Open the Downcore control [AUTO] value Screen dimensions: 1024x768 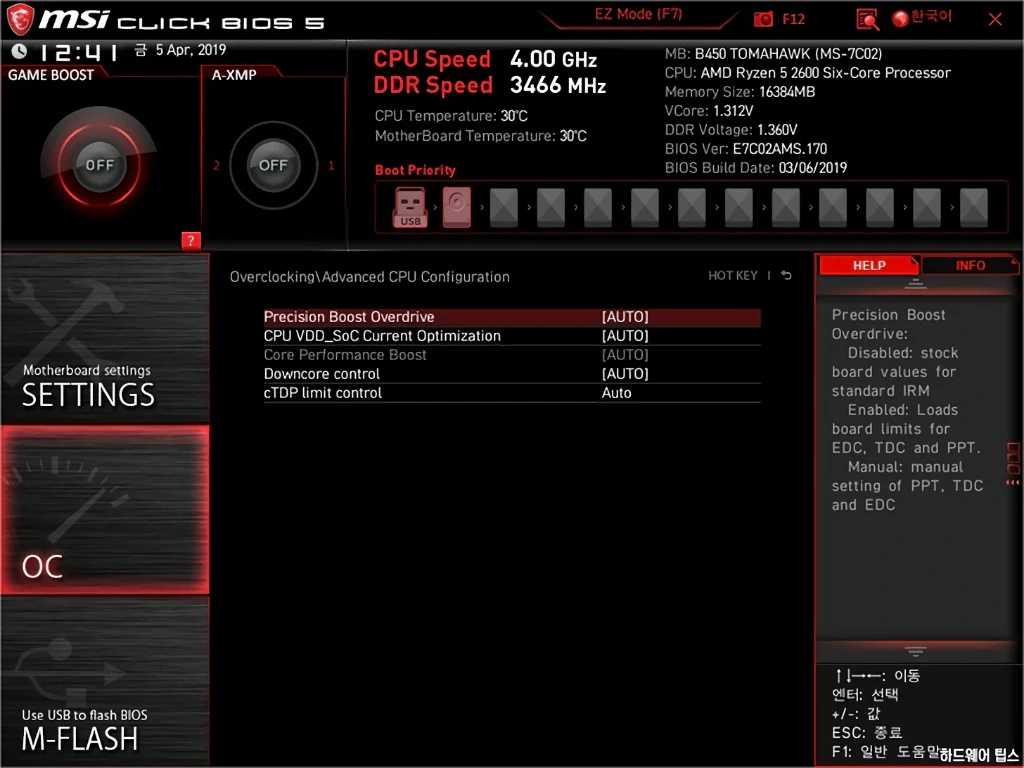(625, 374)
